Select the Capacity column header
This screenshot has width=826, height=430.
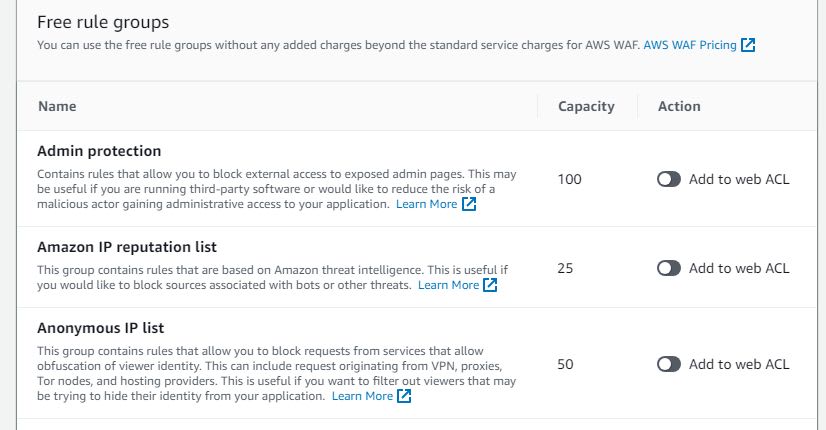586,106
